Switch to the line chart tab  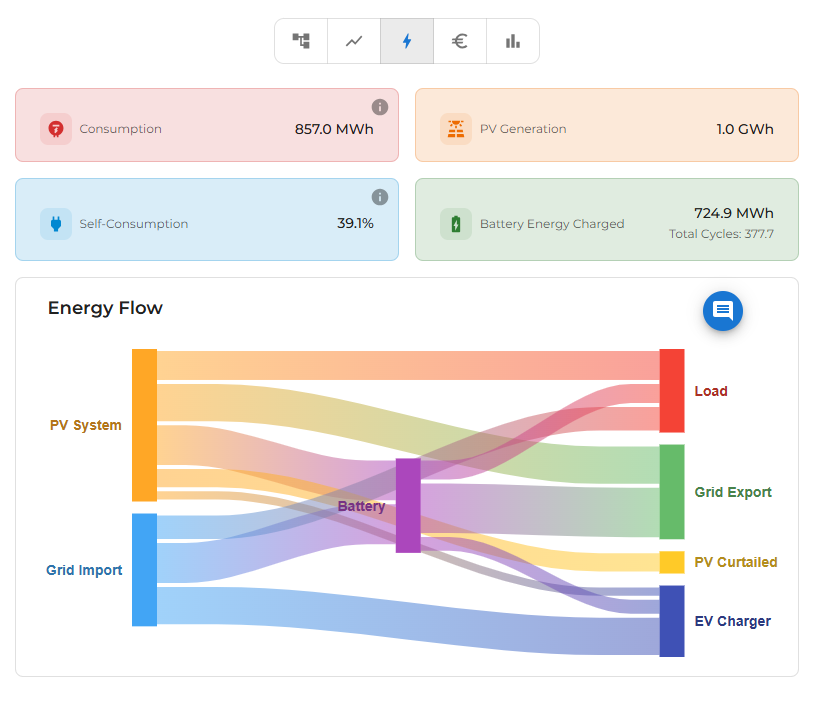click(354, 41)
